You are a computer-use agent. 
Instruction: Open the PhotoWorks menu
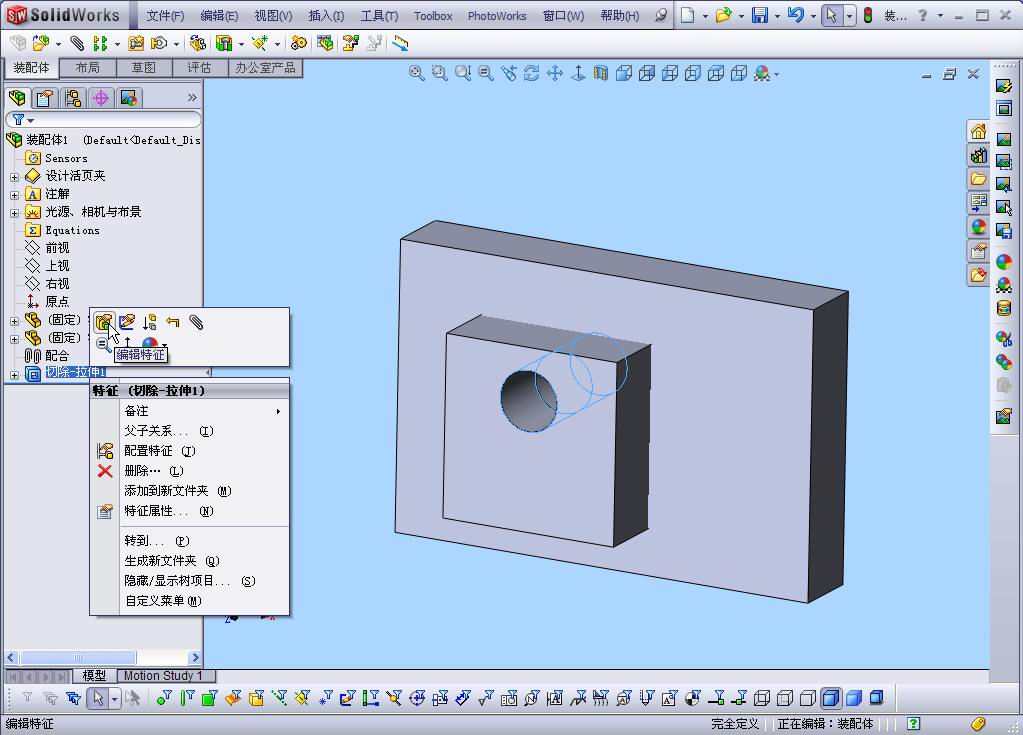(496, 16)
